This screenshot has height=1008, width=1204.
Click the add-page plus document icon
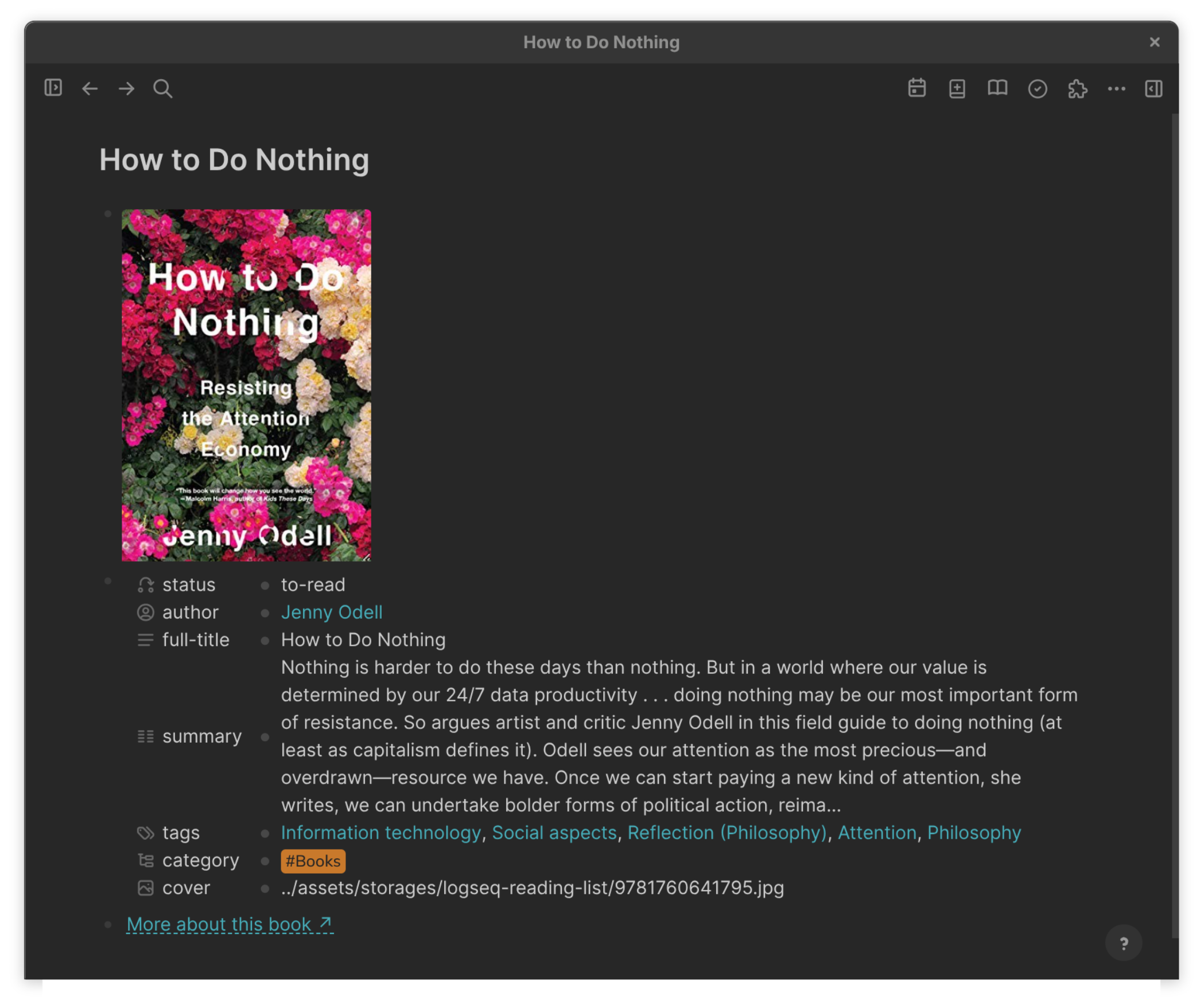coord(957,89)
